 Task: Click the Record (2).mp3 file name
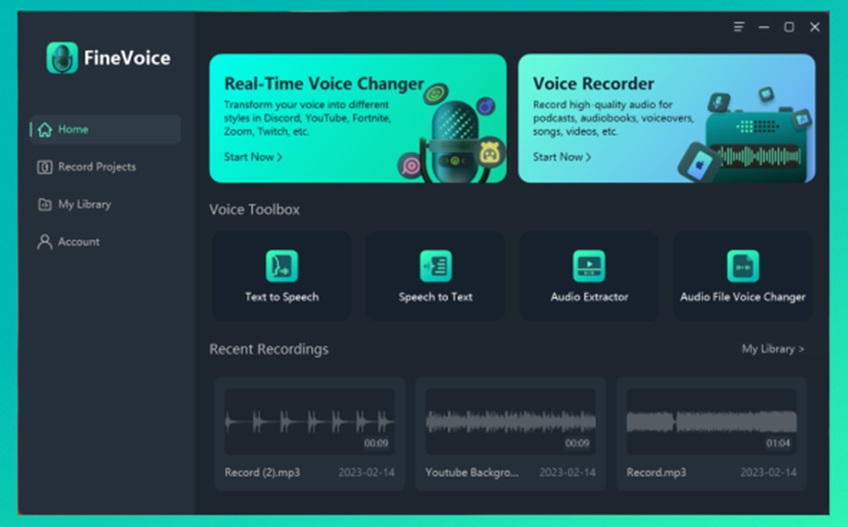click(x=262, y=472)
